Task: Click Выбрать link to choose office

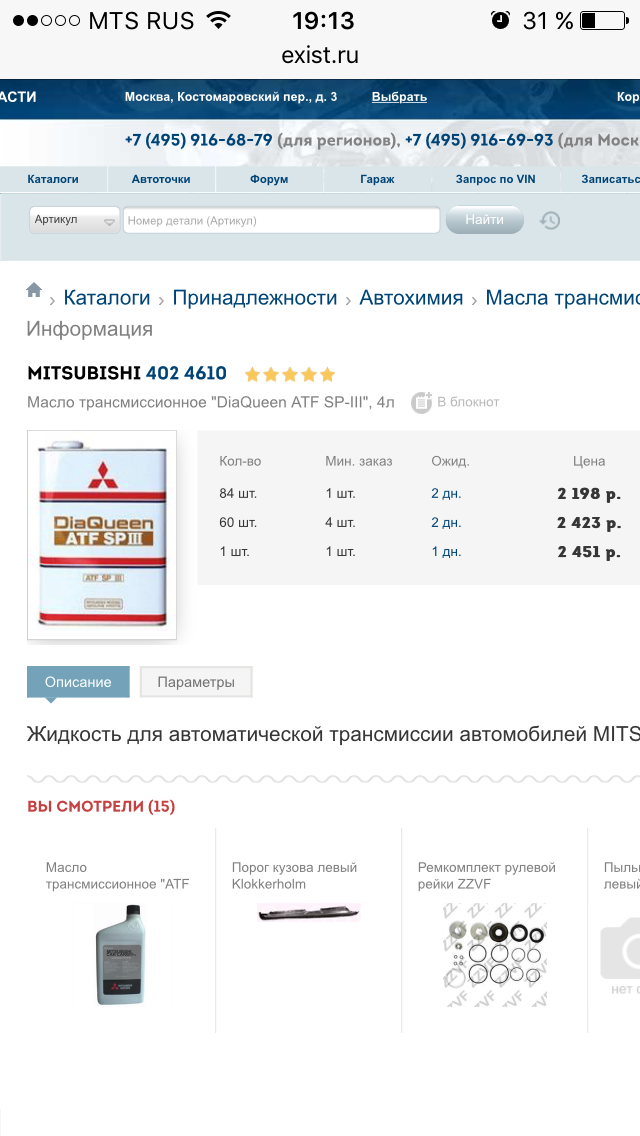Action: pos(399,97)
